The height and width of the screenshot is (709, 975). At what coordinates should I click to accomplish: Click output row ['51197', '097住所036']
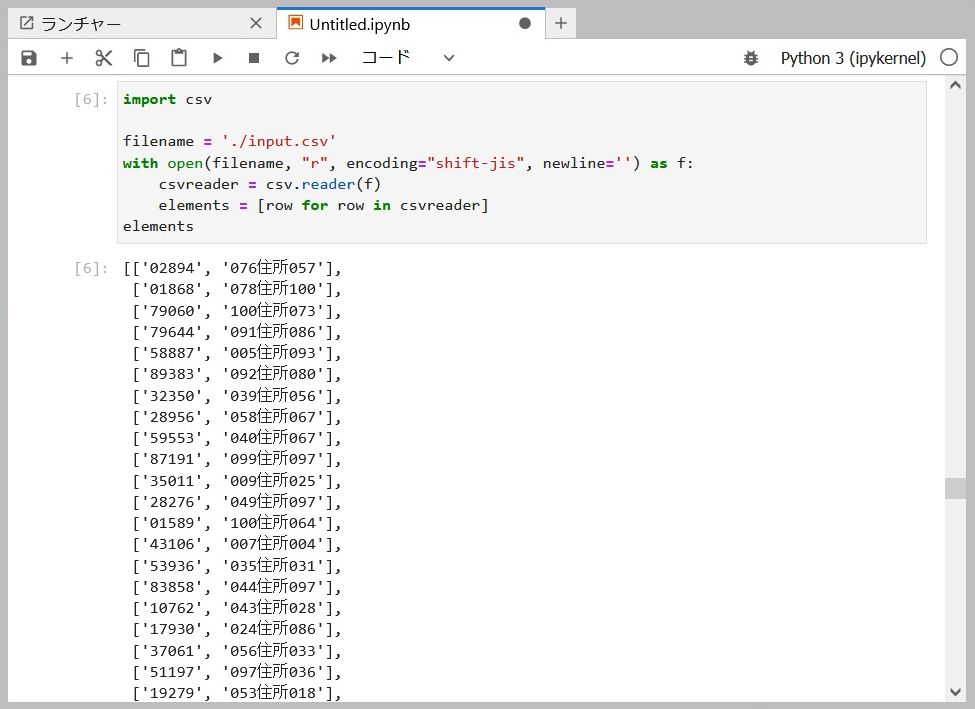point(237,672)
